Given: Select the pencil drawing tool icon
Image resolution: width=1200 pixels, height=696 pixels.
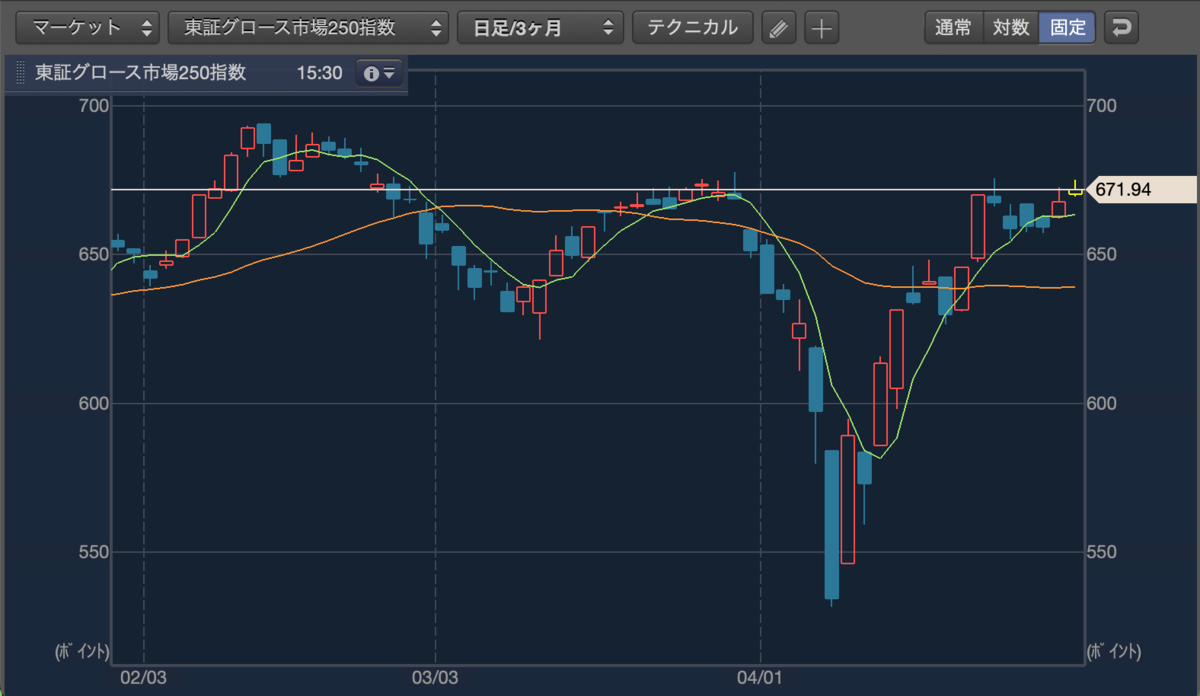Looking at the screenshot, I should [779, 28].
